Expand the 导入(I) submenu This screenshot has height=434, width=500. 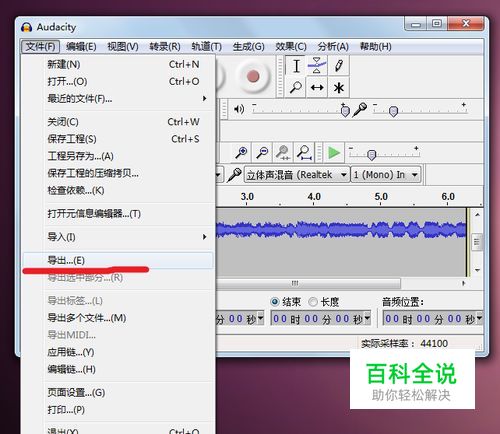(x=118, y=237)
